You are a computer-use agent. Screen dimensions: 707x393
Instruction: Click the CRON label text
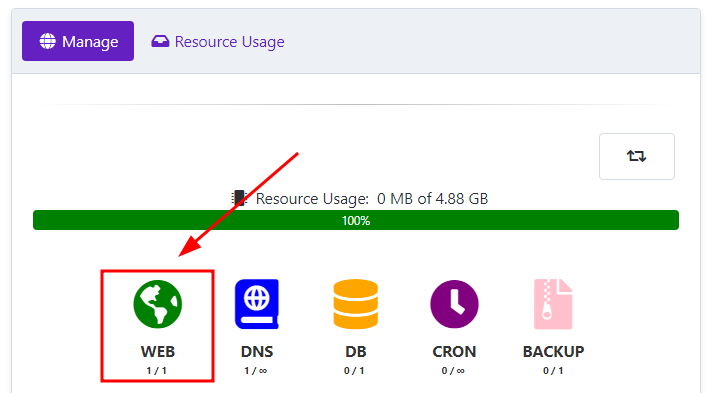tap(454, 352)
